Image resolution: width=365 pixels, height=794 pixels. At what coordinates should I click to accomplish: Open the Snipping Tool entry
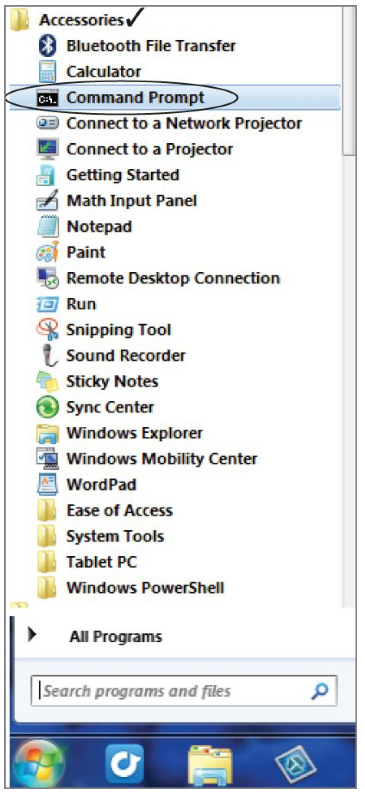(119, 330)
